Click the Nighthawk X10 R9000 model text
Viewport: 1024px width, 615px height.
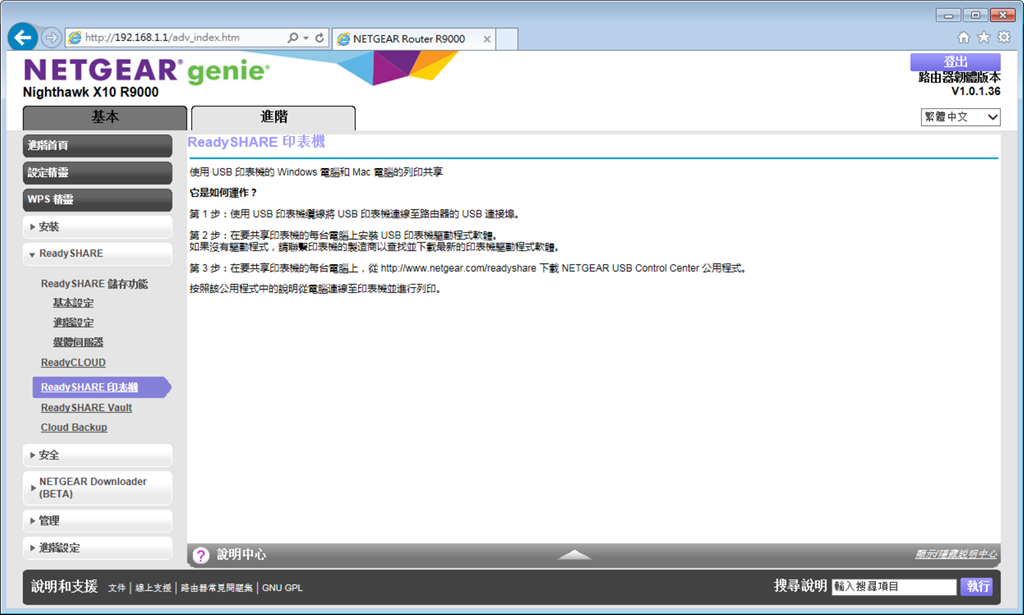coord(91,92)
